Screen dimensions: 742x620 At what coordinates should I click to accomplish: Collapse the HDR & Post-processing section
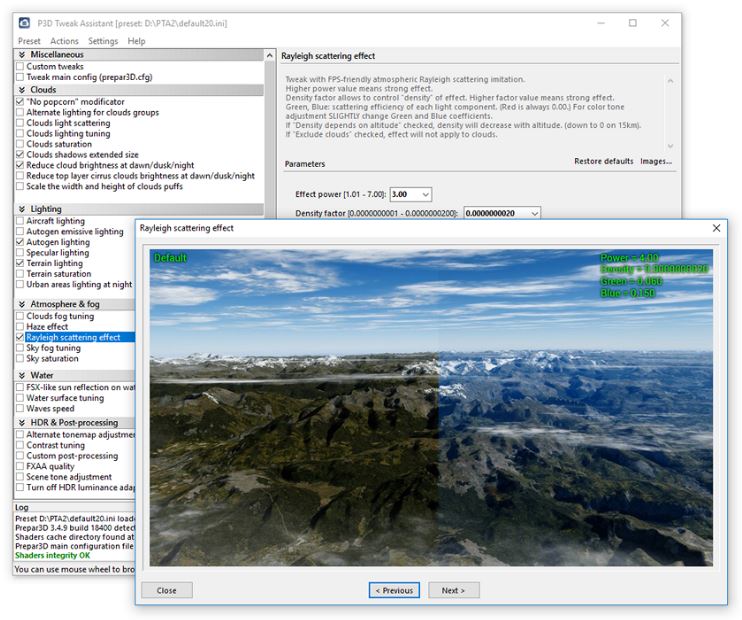(22, 423)
